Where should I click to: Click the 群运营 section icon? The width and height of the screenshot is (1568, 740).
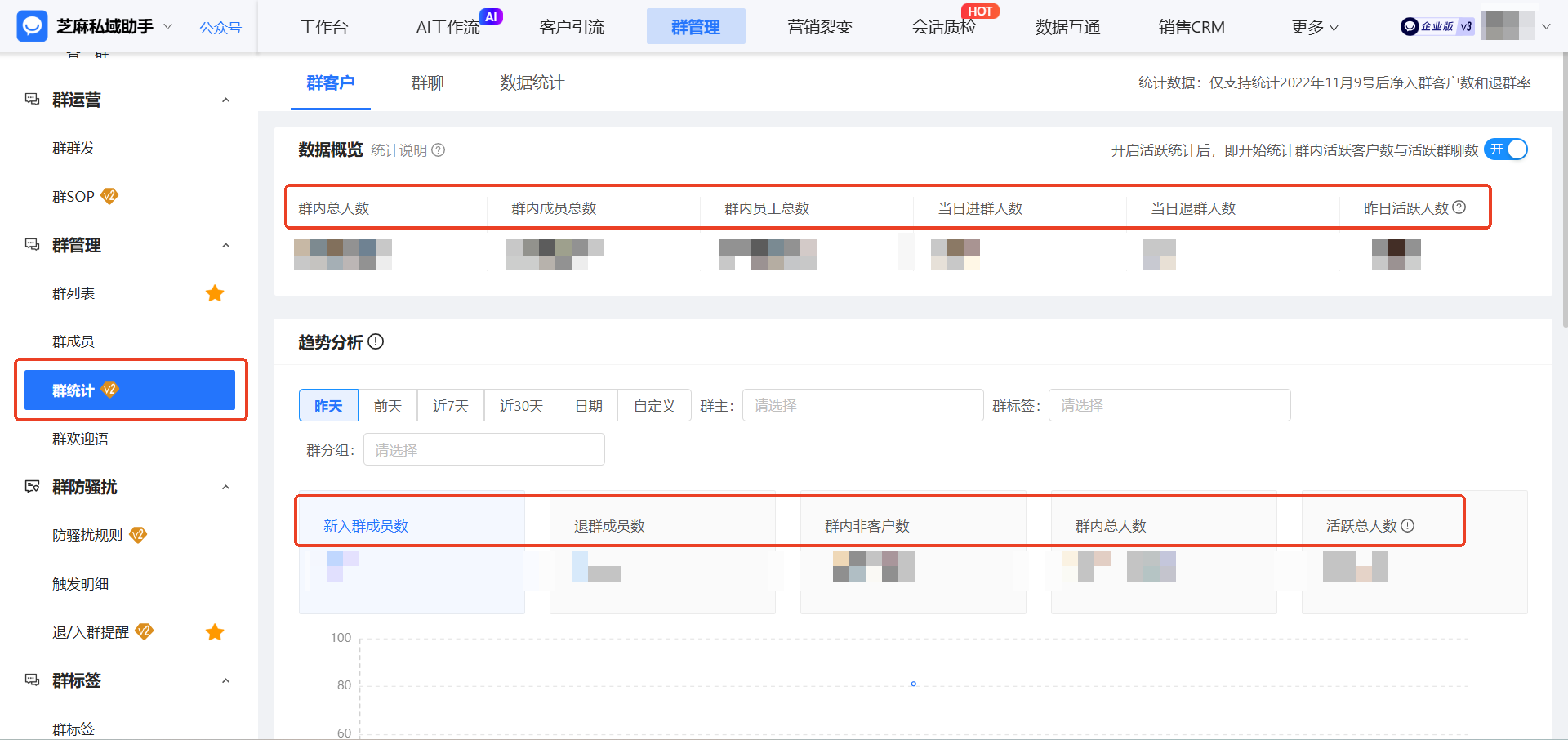click(x=32, y=98)
